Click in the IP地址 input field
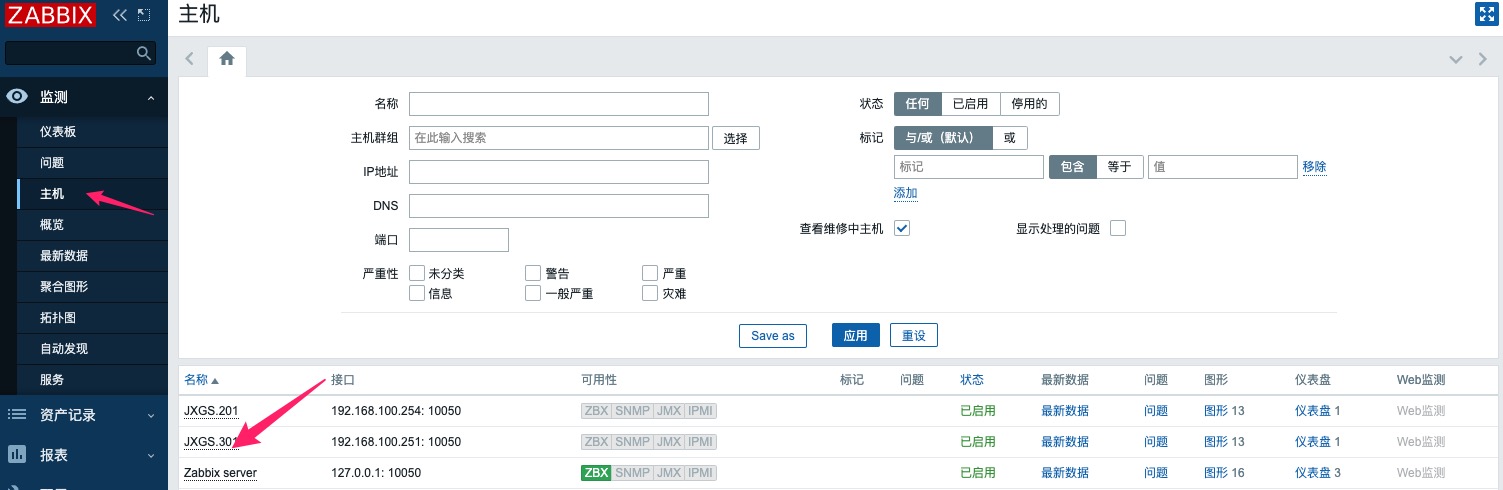 click(x=559, y=172)
